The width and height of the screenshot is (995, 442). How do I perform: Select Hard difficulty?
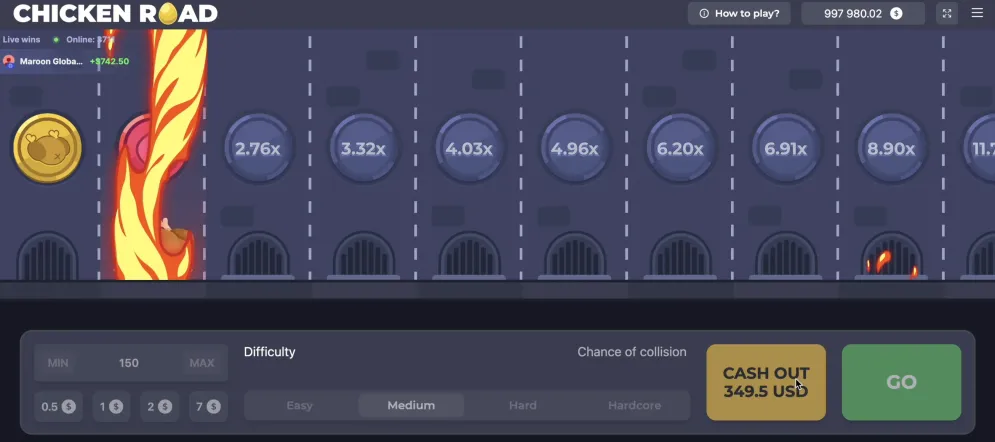coord(522,405)
